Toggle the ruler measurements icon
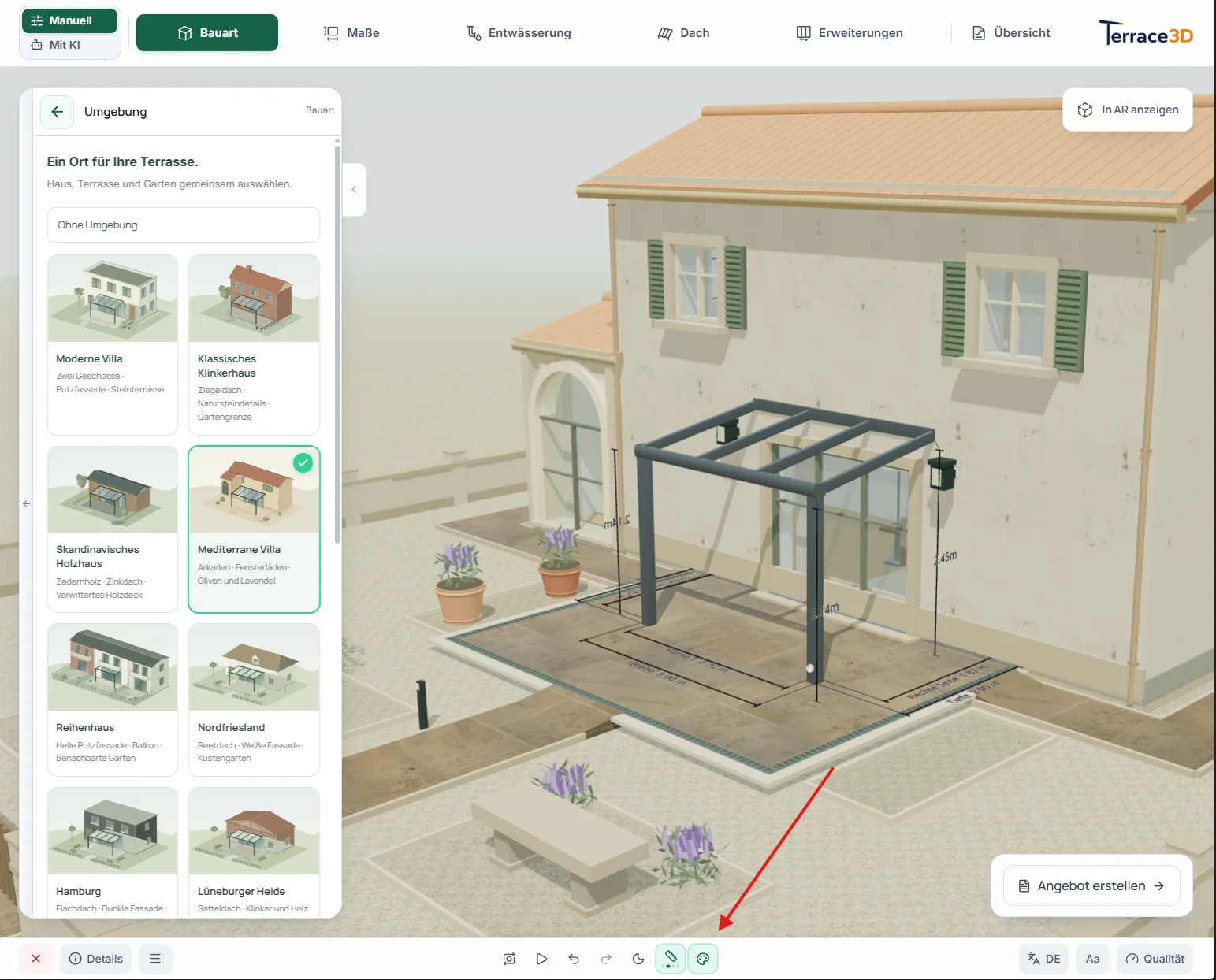 (671, 959)
